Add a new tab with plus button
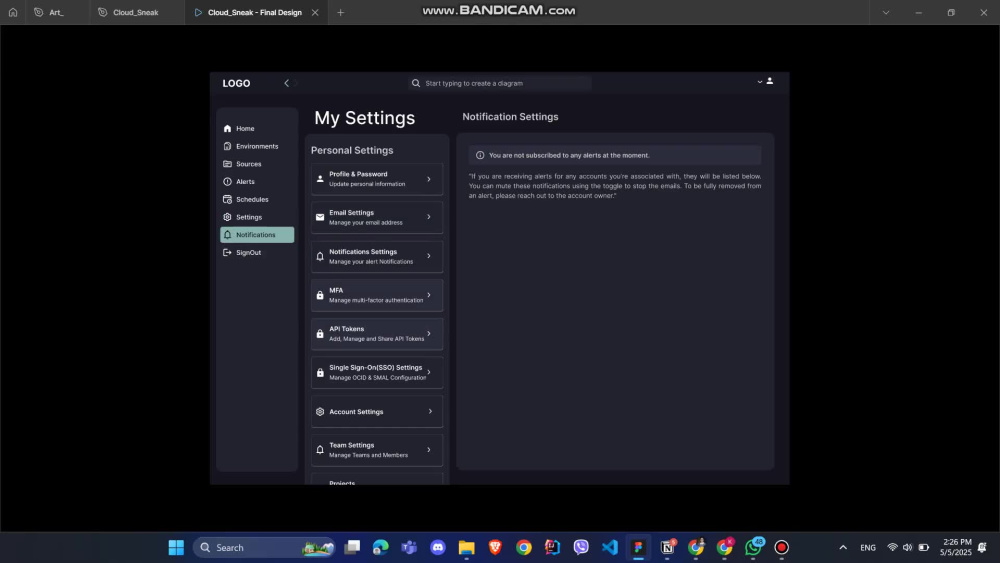 pyautogui.click(x=341, y=12)
